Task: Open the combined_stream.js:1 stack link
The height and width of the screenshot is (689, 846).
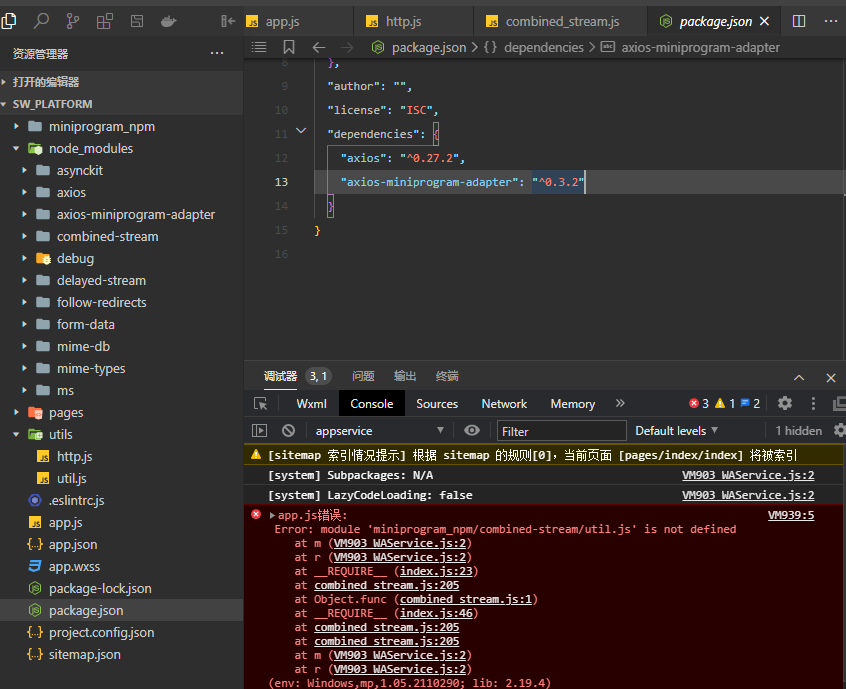Action: 466,599
